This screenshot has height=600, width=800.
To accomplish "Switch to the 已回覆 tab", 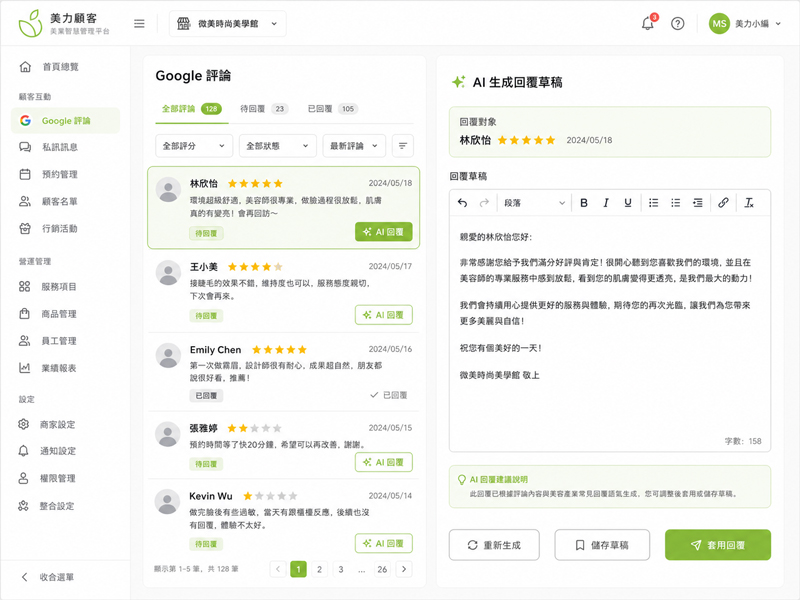I will [x=333, y=109].
